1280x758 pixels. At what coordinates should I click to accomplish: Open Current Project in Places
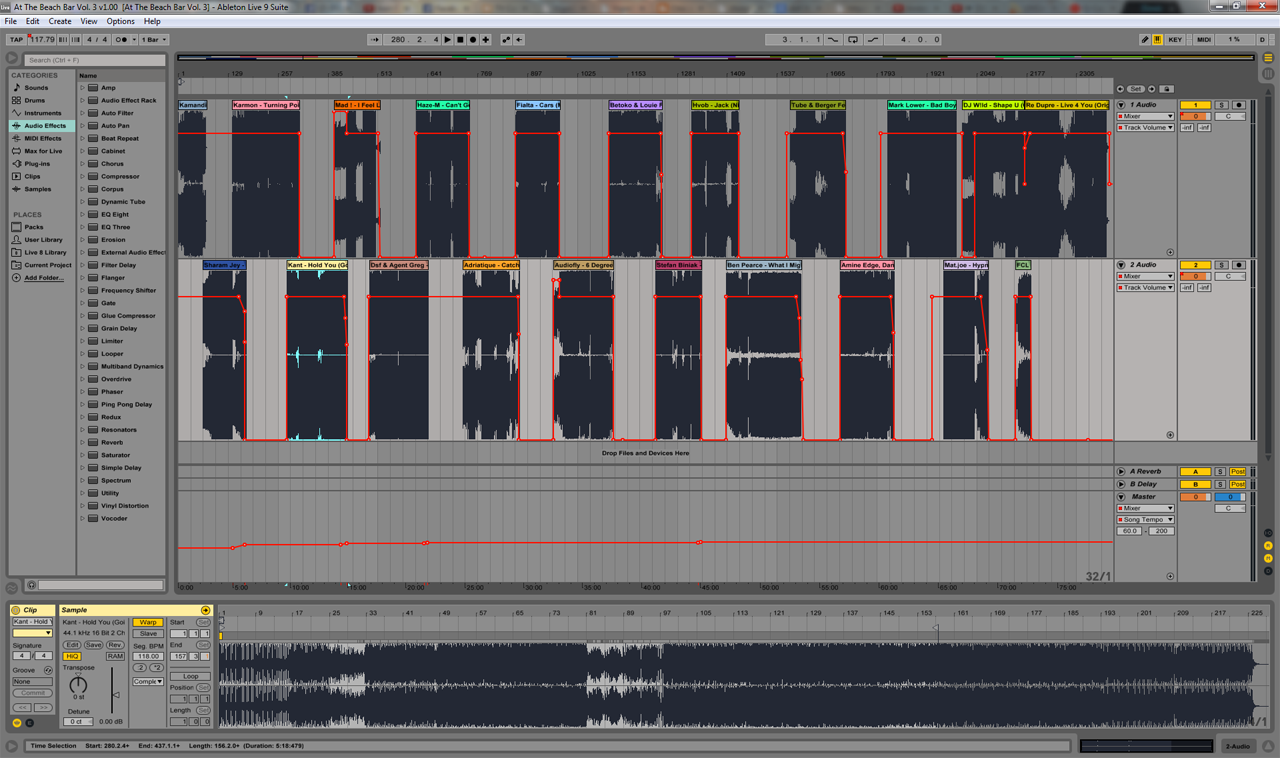(x=48, y=265)
